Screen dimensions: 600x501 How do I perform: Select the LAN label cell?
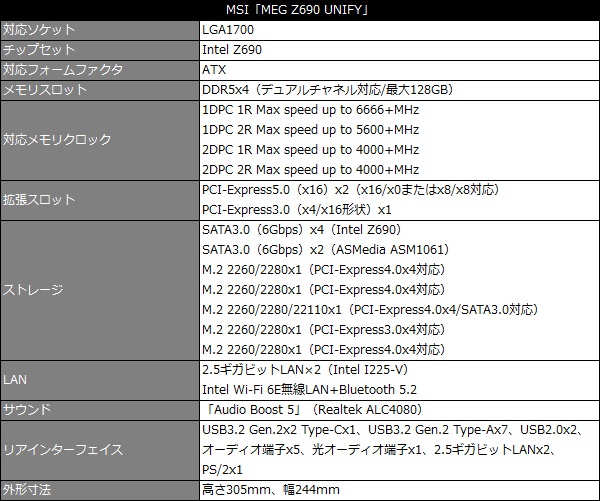click(x=99, y=380)
